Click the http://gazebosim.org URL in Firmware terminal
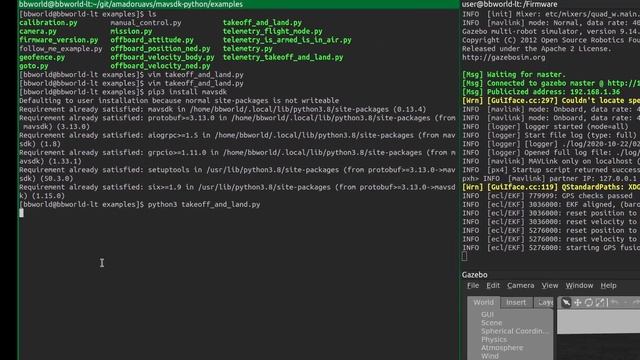640x360 pixels. coord(504,58)
